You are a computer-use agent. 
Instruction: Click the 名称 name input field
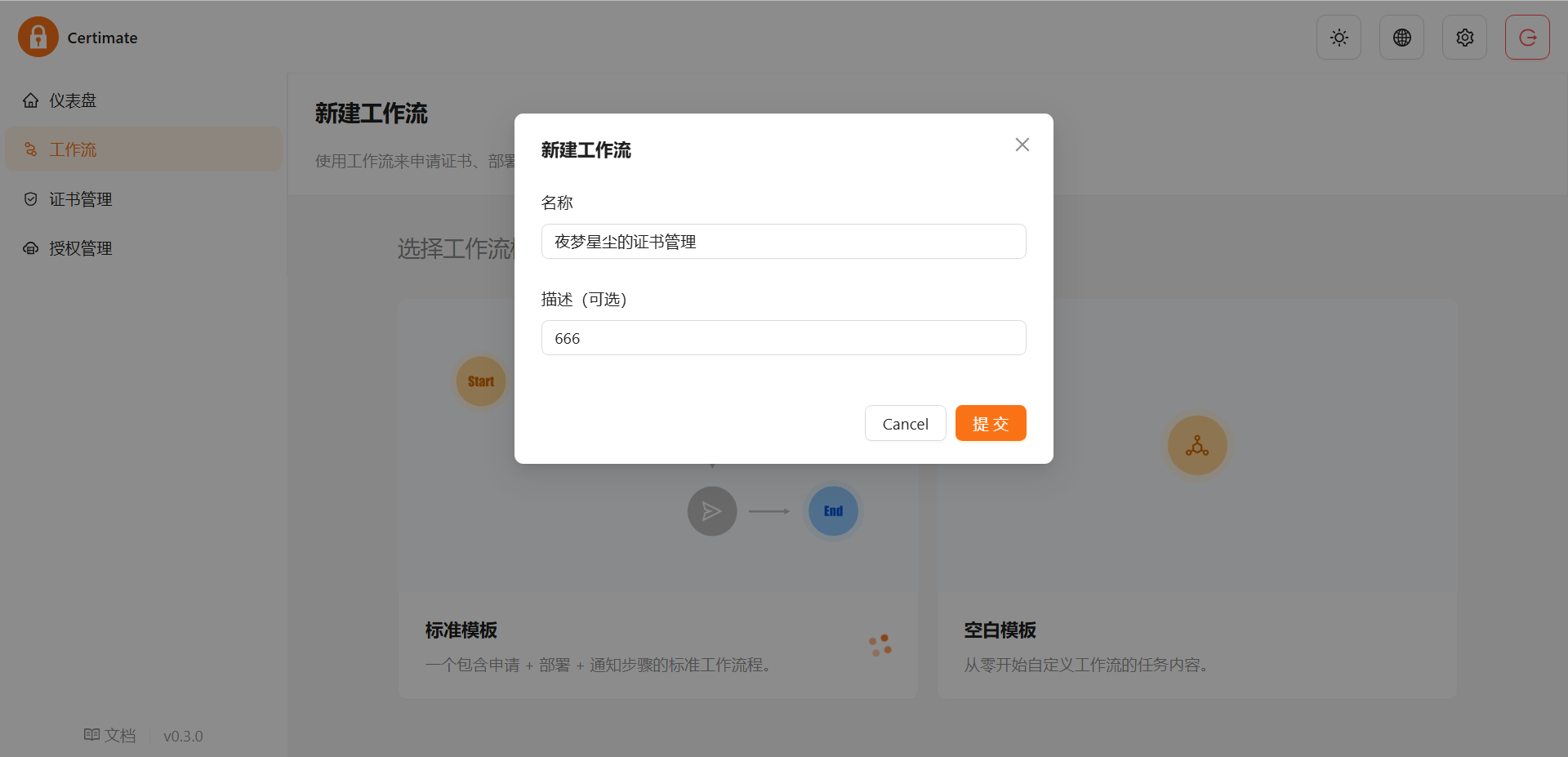(783, 242)
